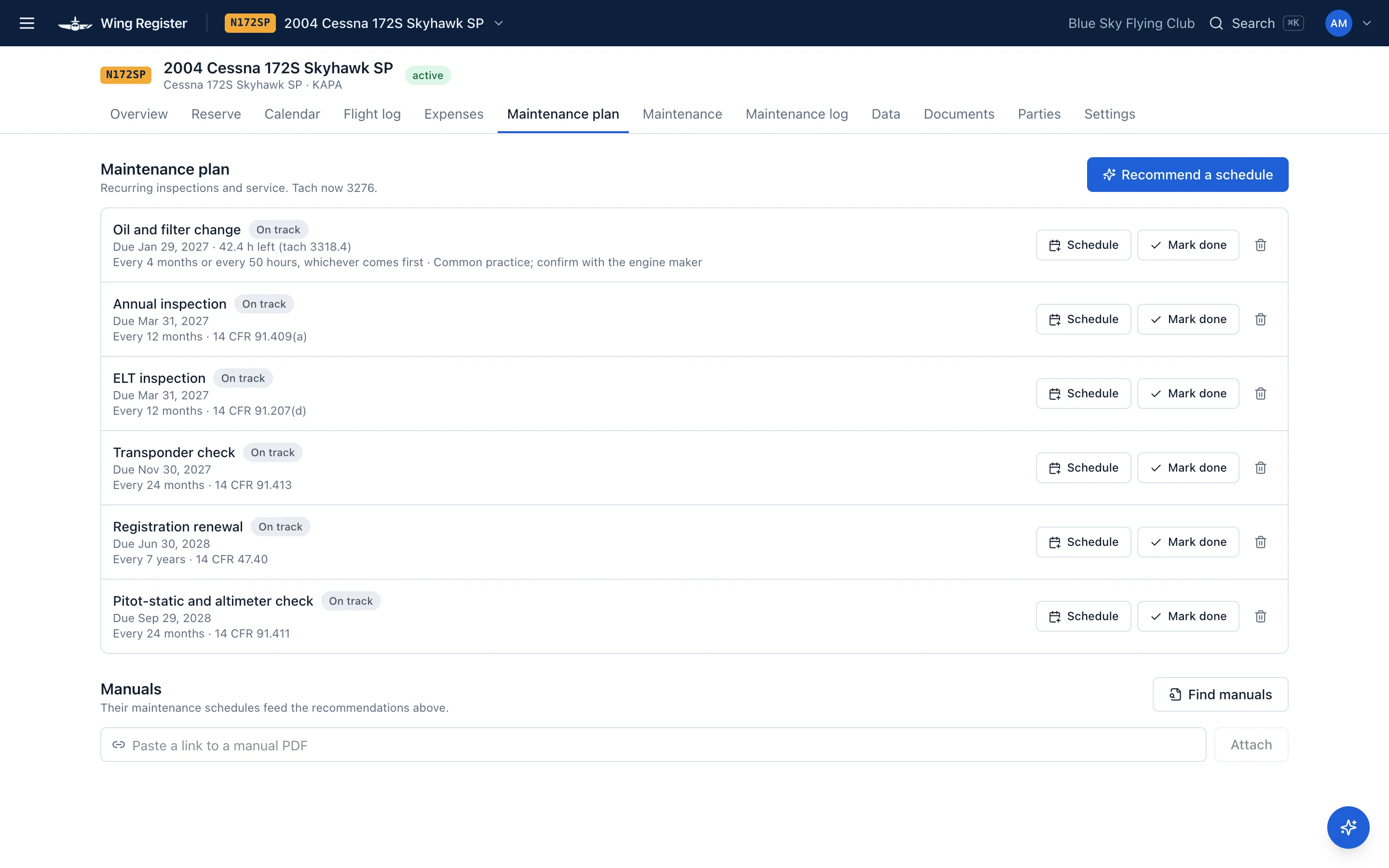Delete the Transponder check item
Screen dimensions: 1389x868
1260,468
